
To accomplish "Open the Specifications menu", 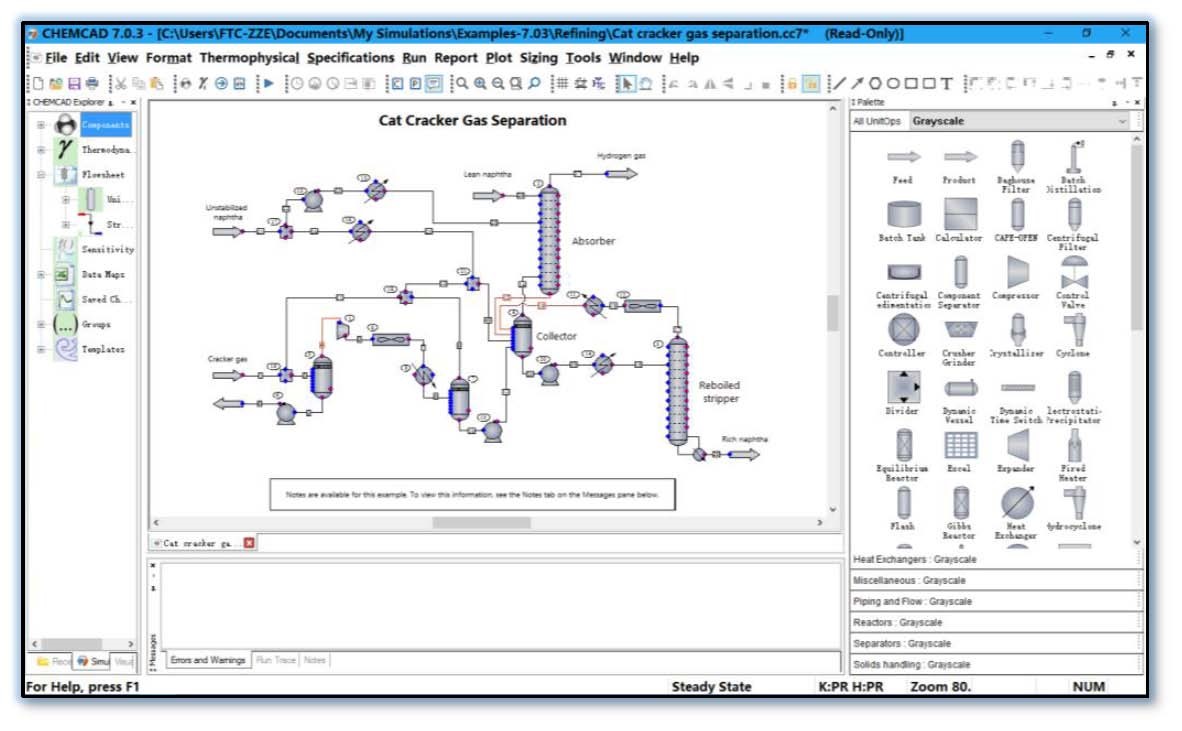I will coord(351,58).
